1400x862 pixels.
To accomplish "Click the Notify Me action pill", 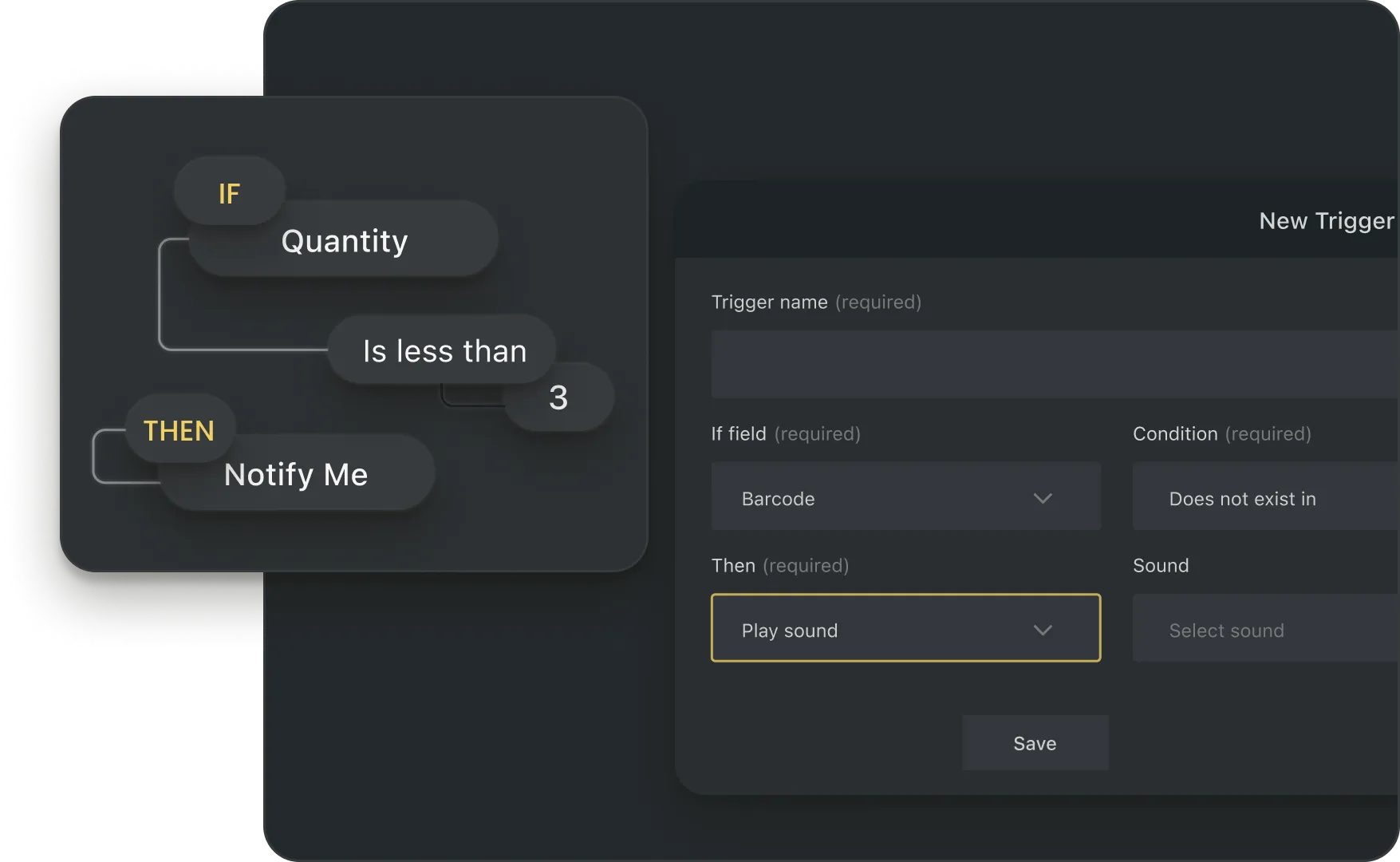I will pyautogui.click(x=296, y=474).
